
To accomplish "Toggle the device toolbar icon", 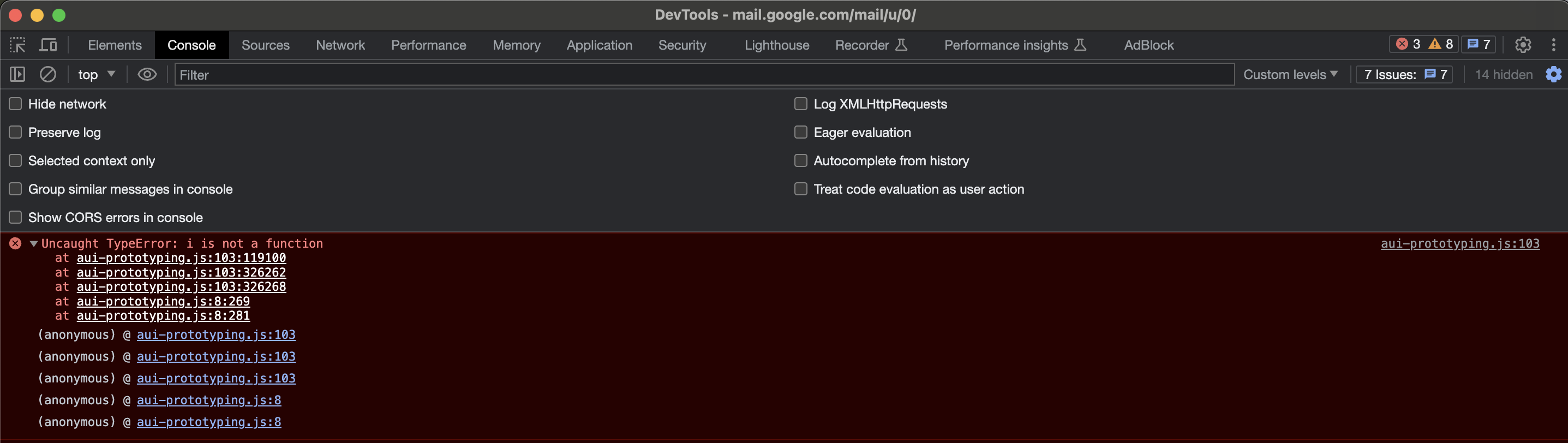I will (48, 45).
